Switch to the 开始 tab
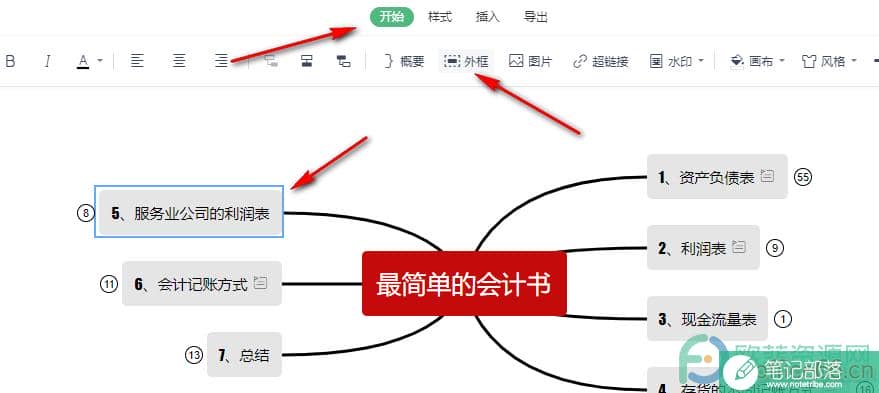The height and width of the screenshot is (393, 879). [x=391, y=17]
